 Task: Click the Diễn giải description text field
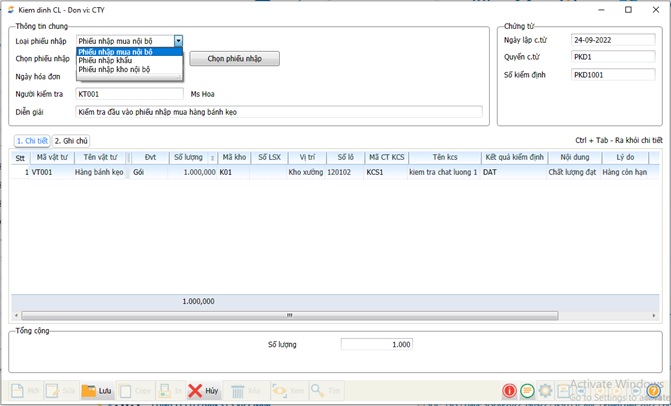(x=279, y=112)
